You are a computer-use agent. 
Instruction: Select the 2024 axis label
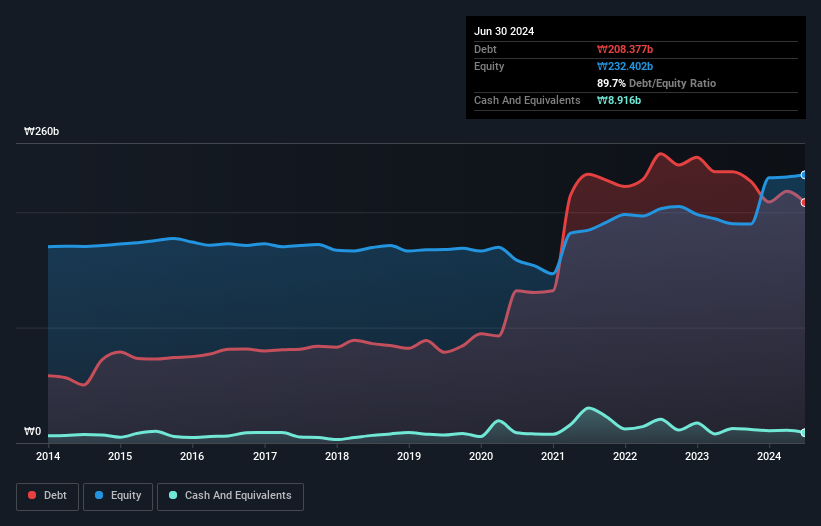(x=769, y=456)
